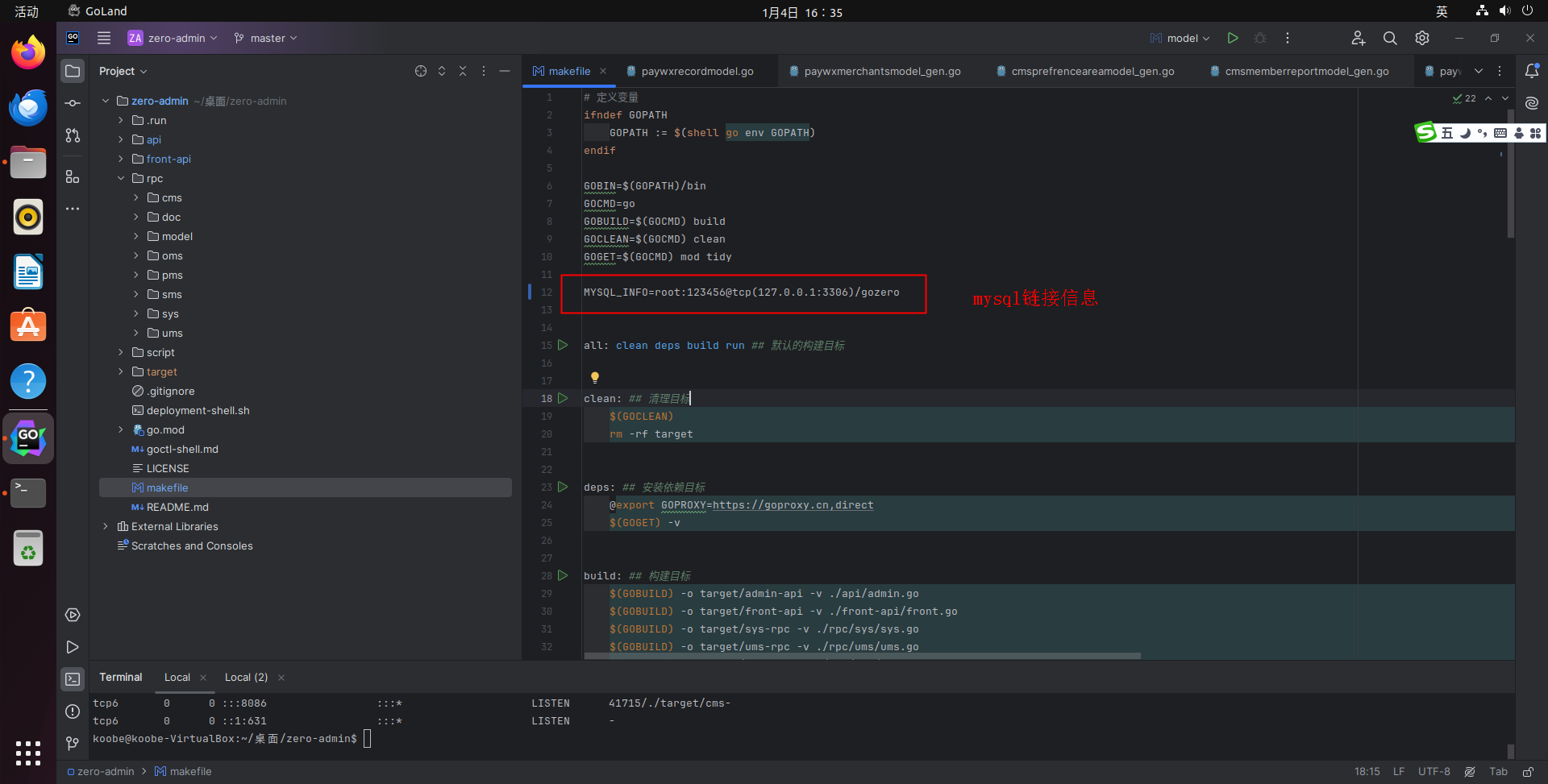Open Search Everywhere magnifier
This screenshot has height=784, width=1548.
click(1390, 38)
